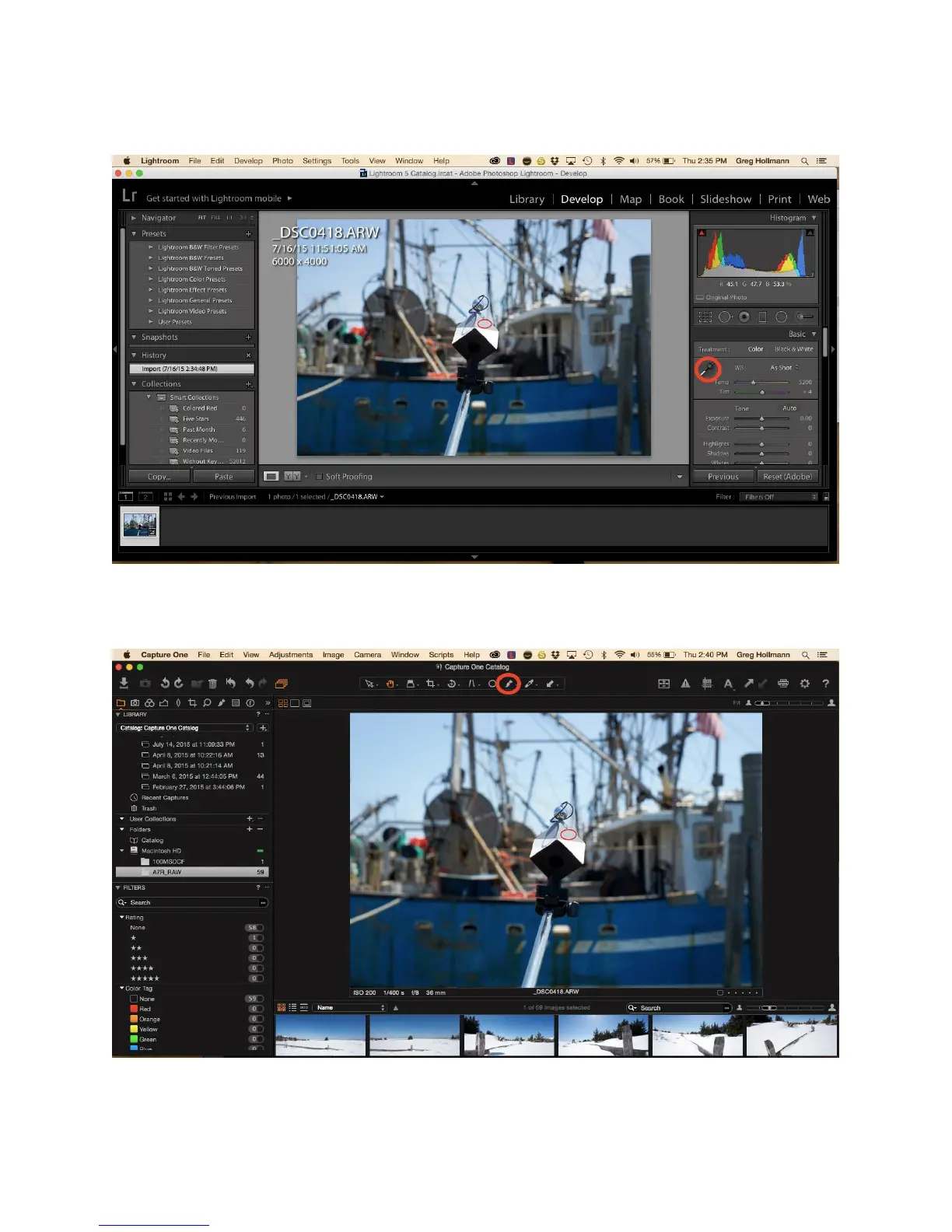The height and width of the screenshot is (1232, 952).
Task: Click Get started with Lightroom mobile link
Action: click(x=214, y=198)
